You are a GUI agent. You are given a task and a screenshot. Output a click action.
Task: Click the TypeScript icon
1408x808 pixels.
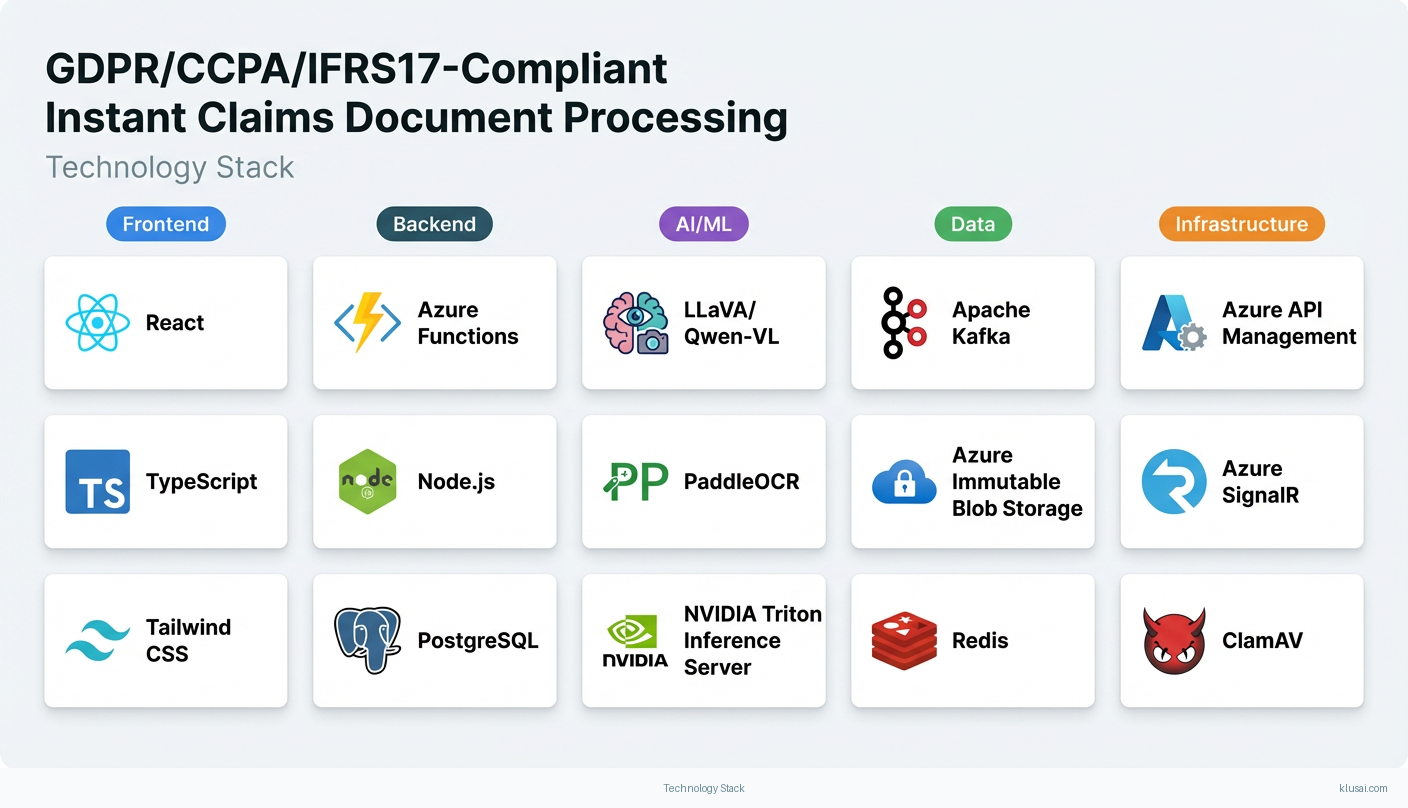tap(97, 481)
